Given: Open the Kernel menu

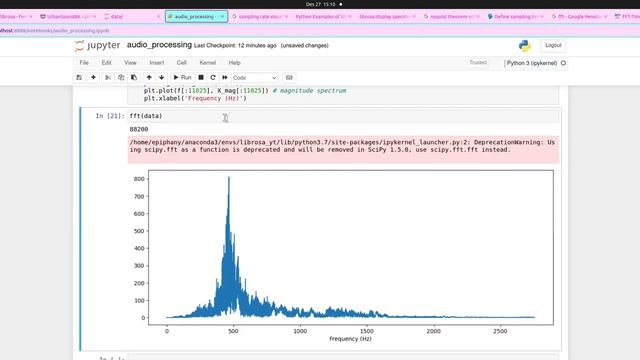Looking at the screenshot, I should [207, 63].
